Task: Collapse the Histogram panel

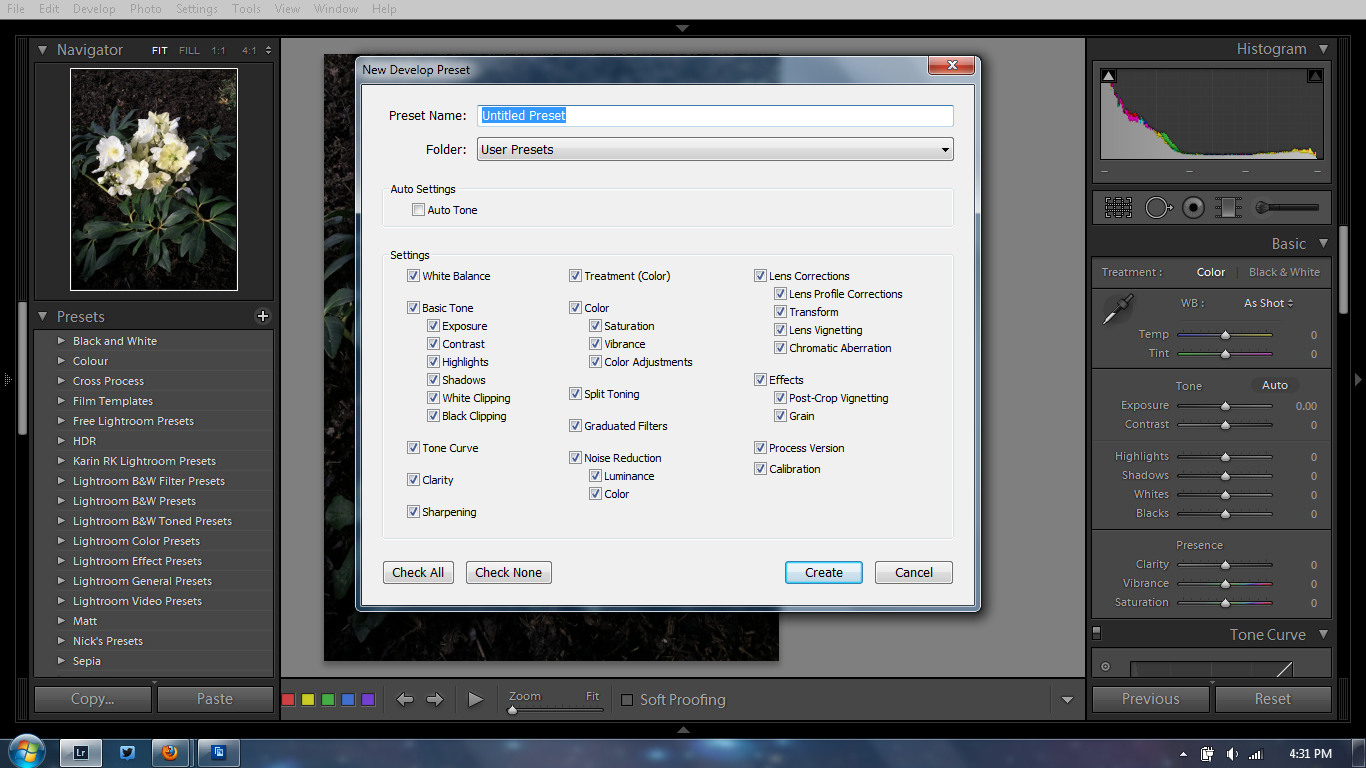Action: (1323, 49)
